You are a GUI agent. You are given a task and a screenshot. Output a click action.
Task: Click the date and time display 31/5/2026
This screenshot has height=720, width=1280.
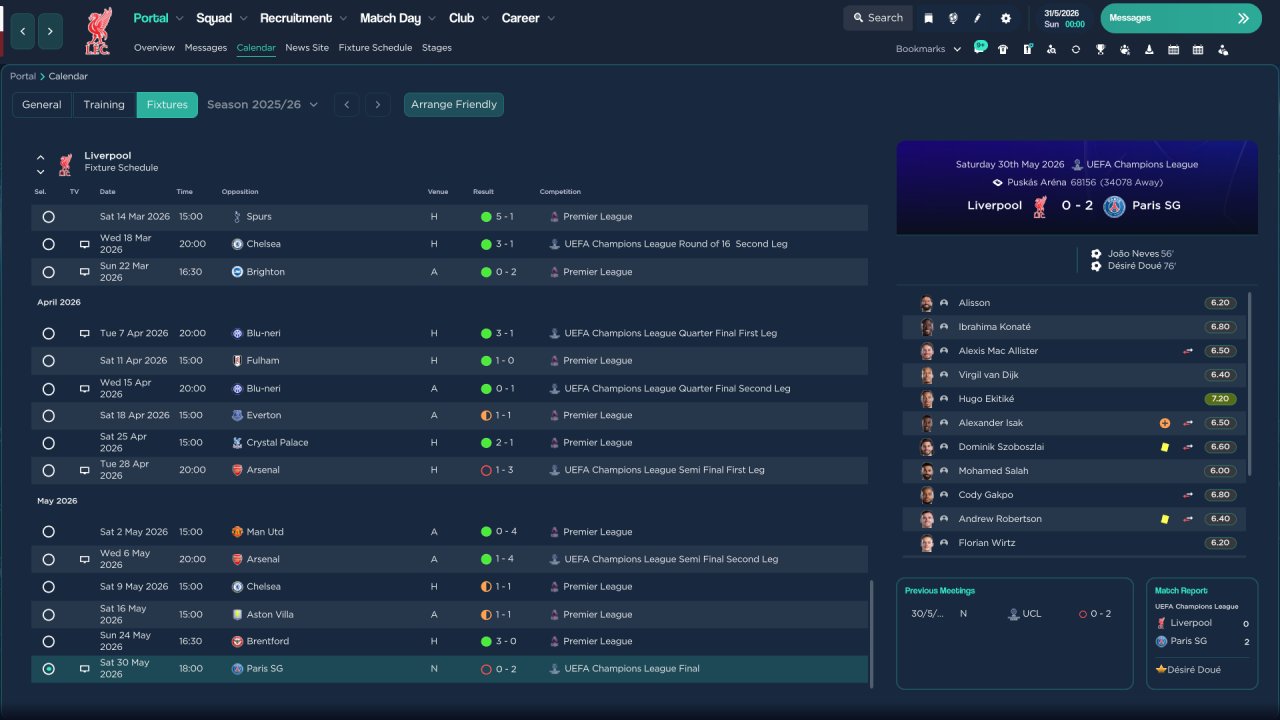pyautogui.click(x=1063, y=18)
